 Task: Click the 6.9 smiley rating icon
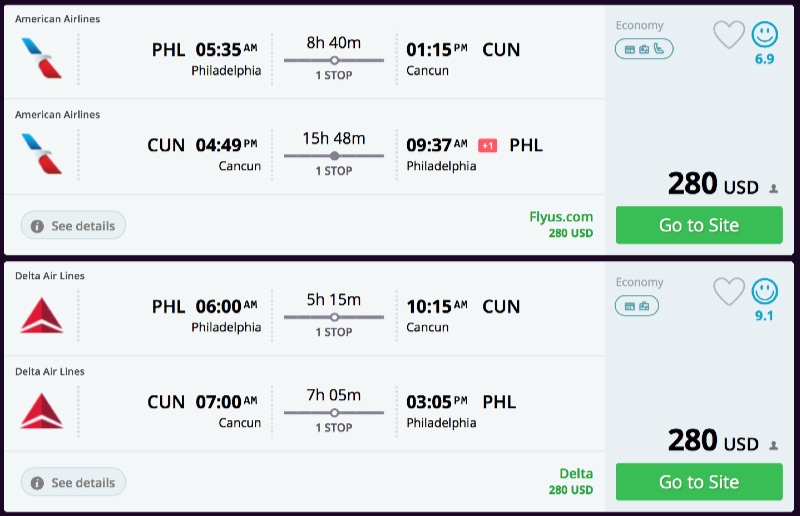coord(765,35)
